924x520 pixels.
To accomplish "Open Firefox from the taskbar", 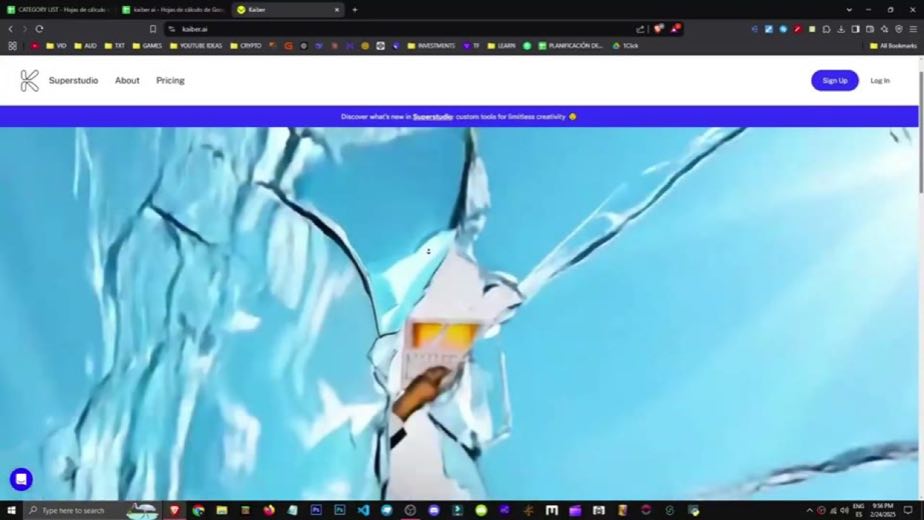I will click(x=269, y=510).
